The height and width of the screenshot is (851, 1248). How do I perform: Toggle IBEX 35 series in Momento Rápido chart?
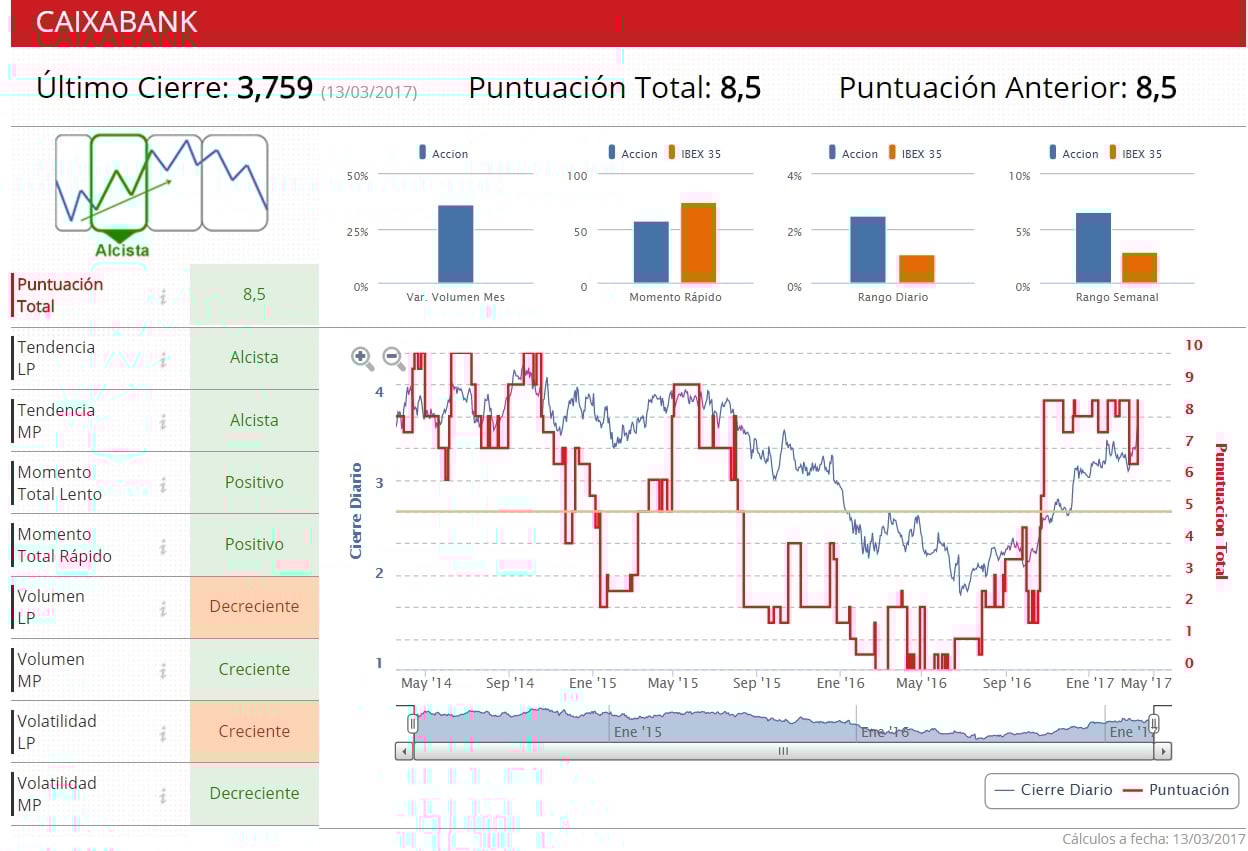click(x=693, y=154)
